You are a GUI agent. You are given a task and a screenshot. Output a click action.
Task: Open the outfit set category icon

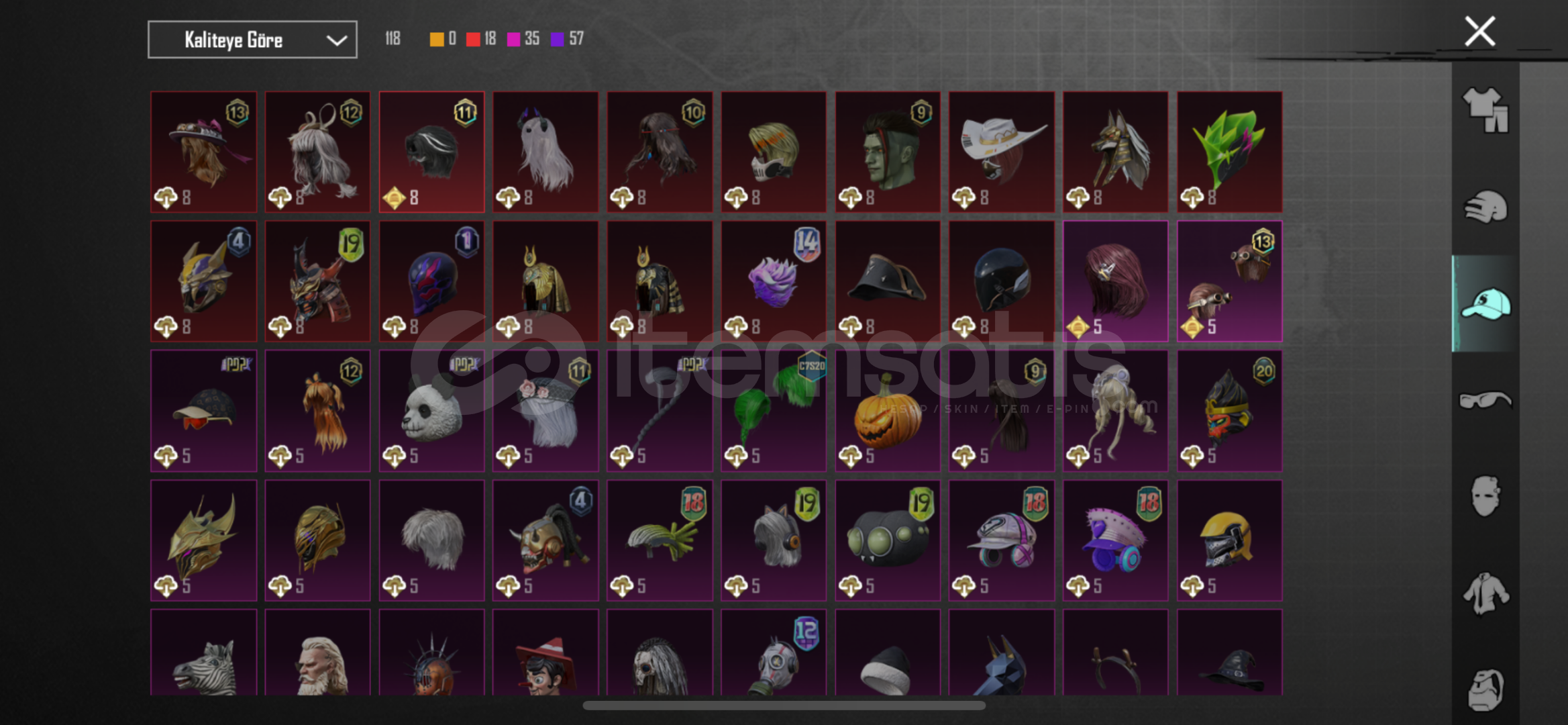[x=1485, y=110]
